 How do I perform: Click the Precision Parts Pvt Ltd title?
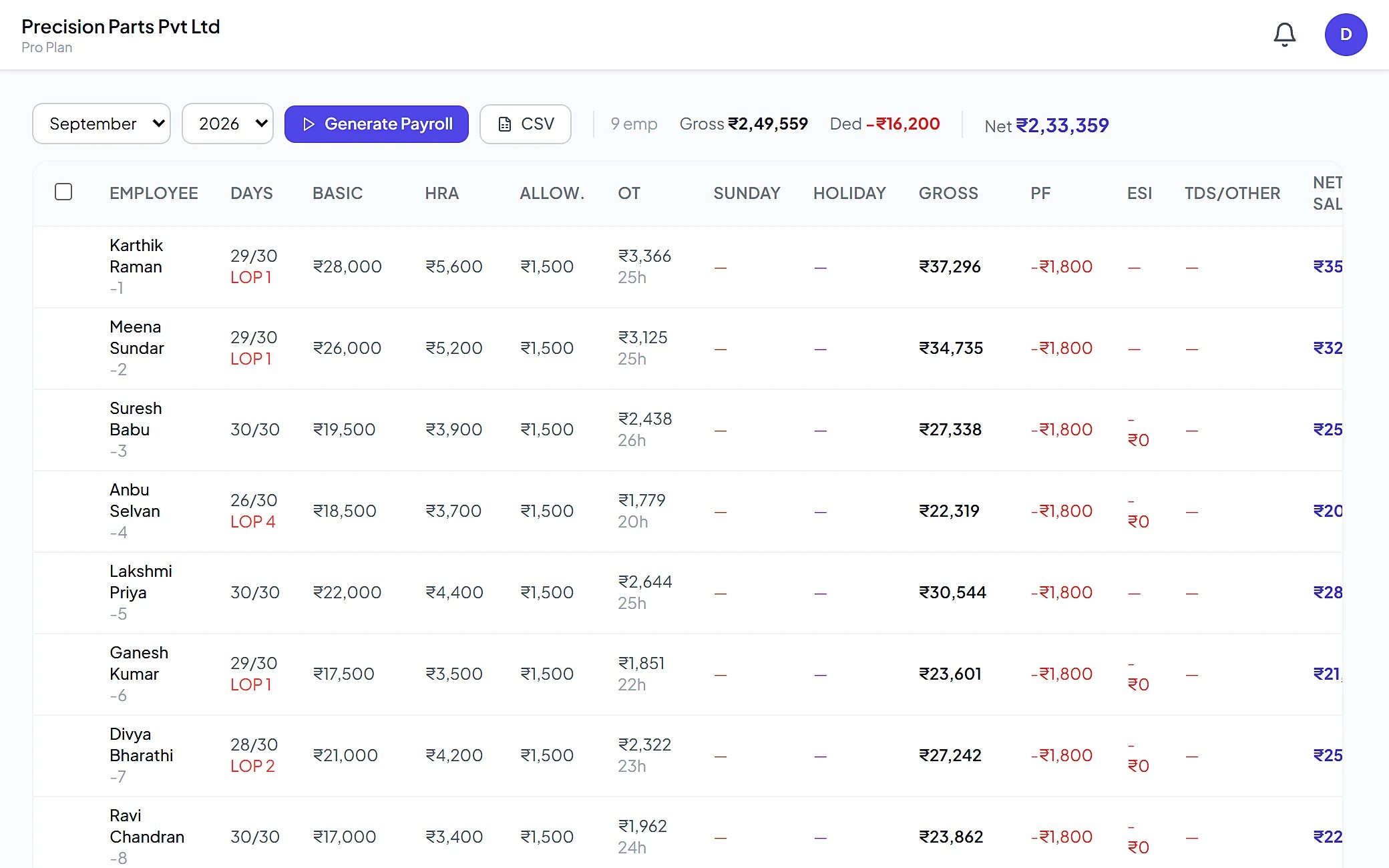pyautogui.click(x=120, y=27)
